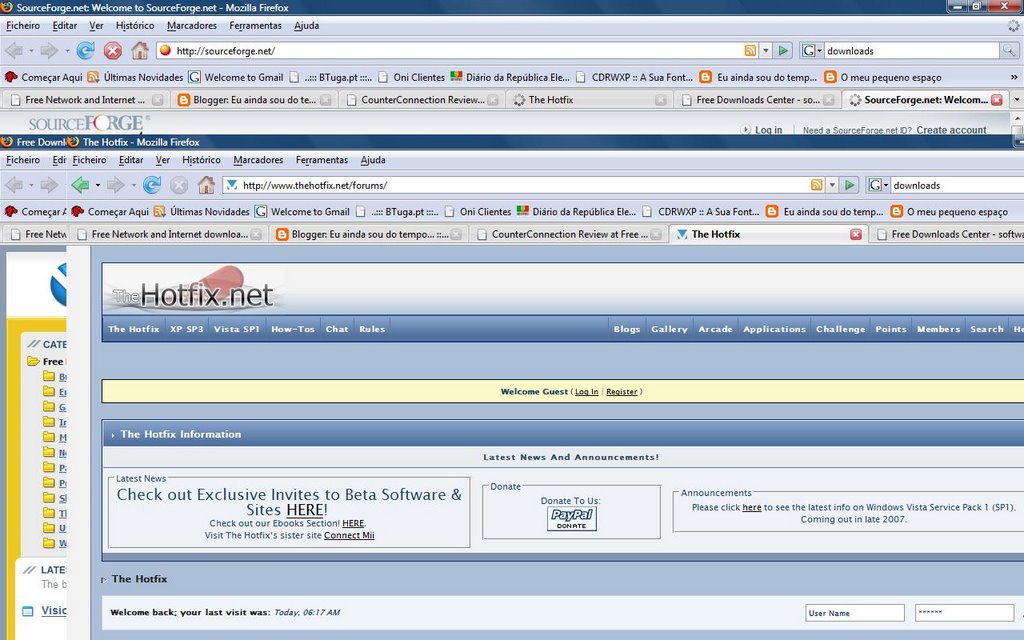Go to Home page in SourceForge window toolbar
Image resolution: width=1024 pixels, height=640 pixels.
pyautogui.click(x=140, y=50)
